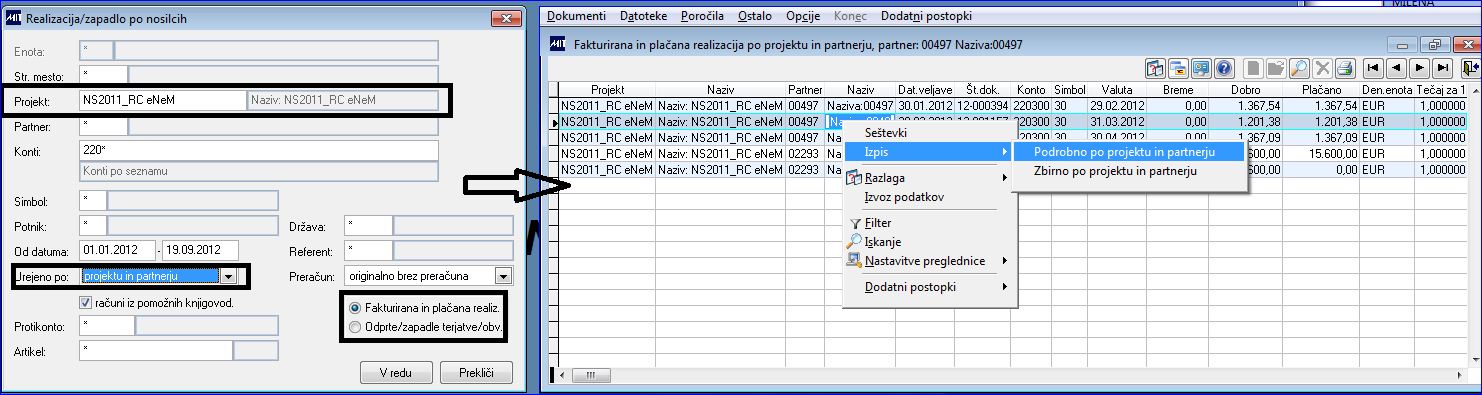Viewport: 1482px width, 395px height.
Task: Open the Dokumenti menu
Action: point(576,16)
